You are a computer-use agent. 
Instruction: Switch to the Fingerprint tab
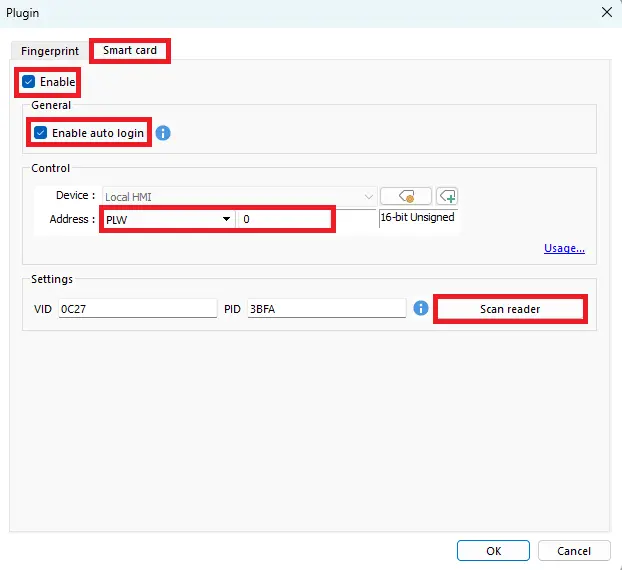pyautogui.click(x=50, y=51)
